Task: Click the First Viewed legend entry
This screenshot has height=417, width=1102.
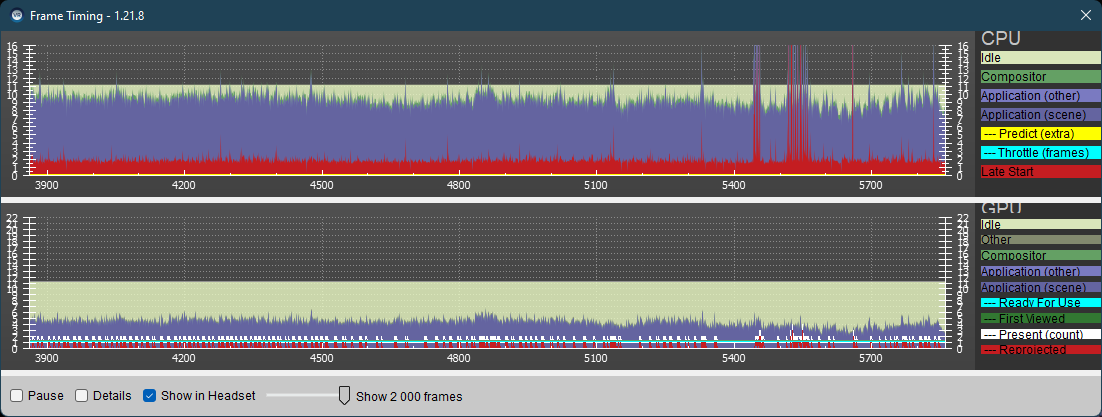Action: click(x=1040, y=319)
